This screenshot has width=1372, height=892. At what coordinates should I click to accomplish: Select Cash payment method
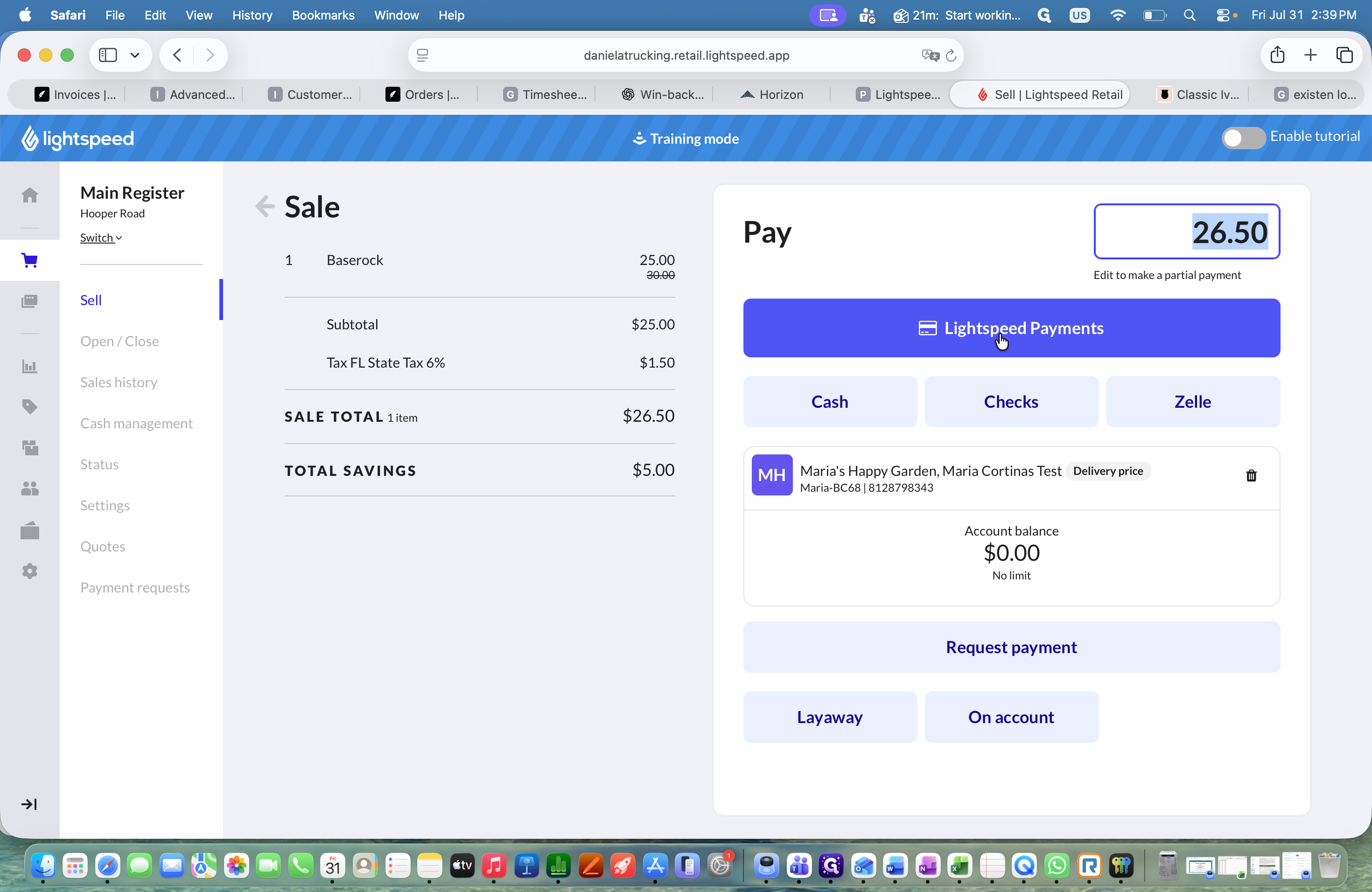click(x=830, y=402)
